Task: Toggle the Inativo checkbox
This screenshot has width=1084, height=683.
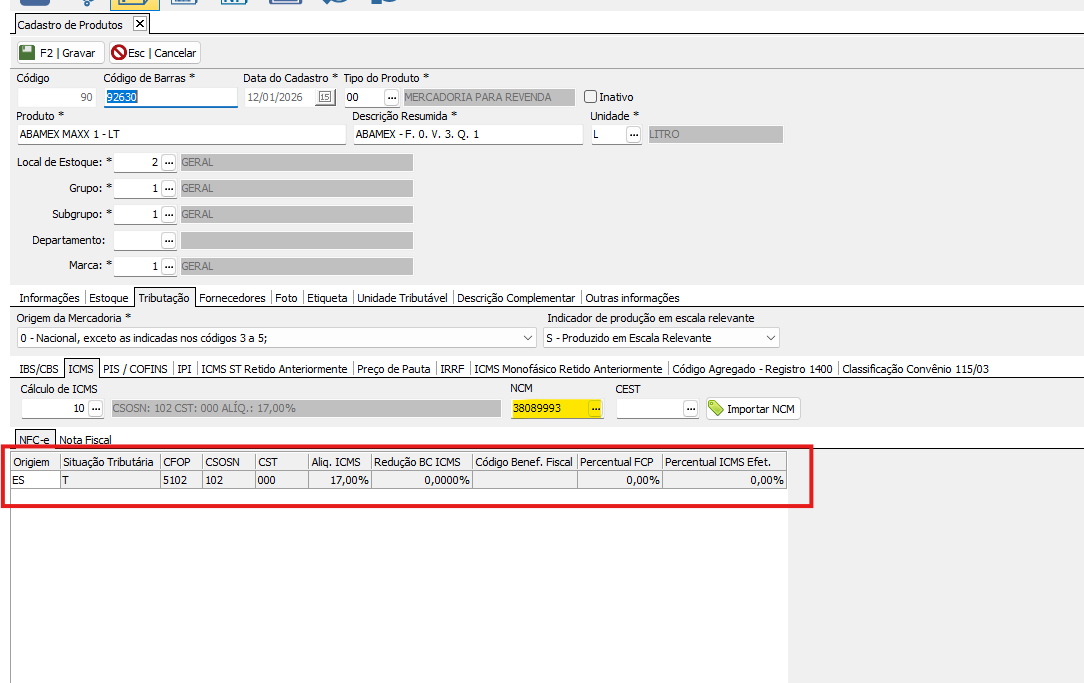Action: click(x=591, y=97)
